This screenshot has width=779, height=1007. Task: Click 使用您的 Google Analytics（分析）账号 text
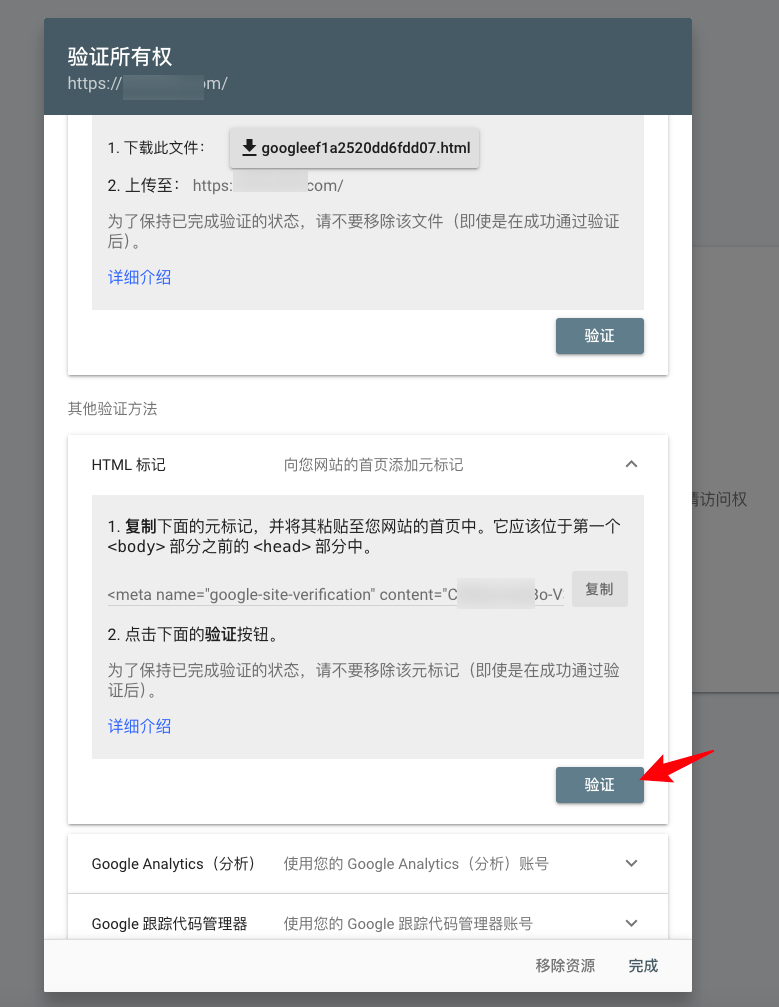(x=416, y=864)
